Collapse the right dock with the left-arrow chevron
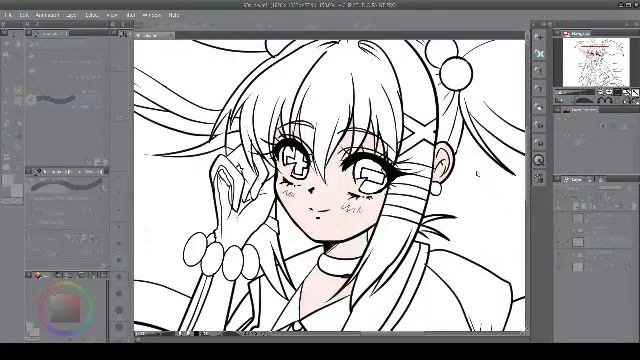Screen dimensions: 640x360 [533, 24]
